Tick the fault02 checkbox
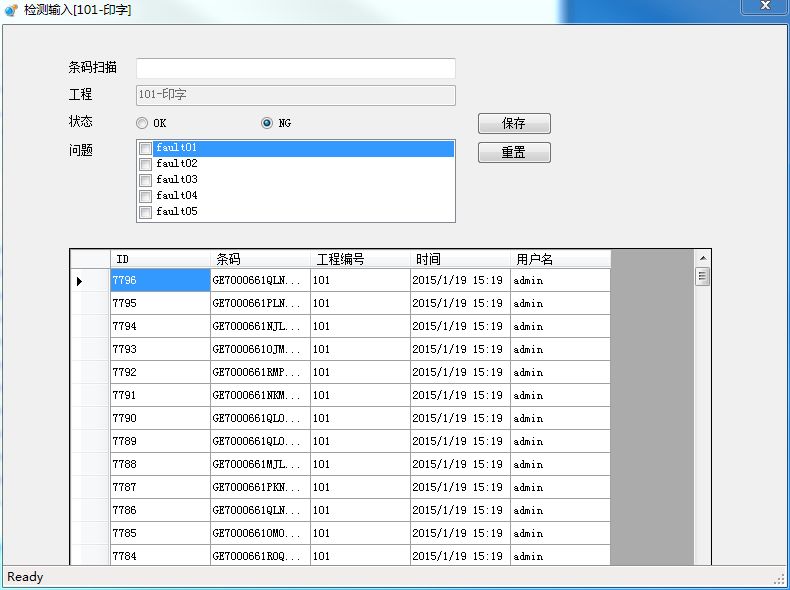This screenshot has height=590, width=790. 146,164
